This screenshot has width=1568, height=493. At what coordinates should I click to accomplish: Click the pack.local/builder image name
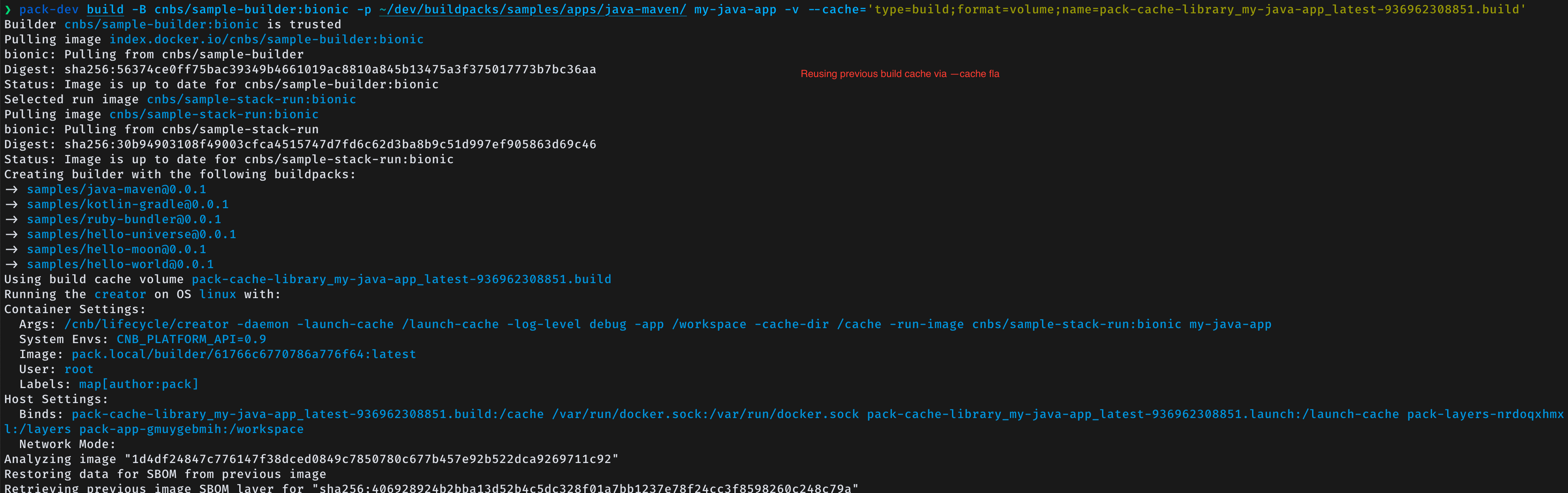tap(243, 354)
